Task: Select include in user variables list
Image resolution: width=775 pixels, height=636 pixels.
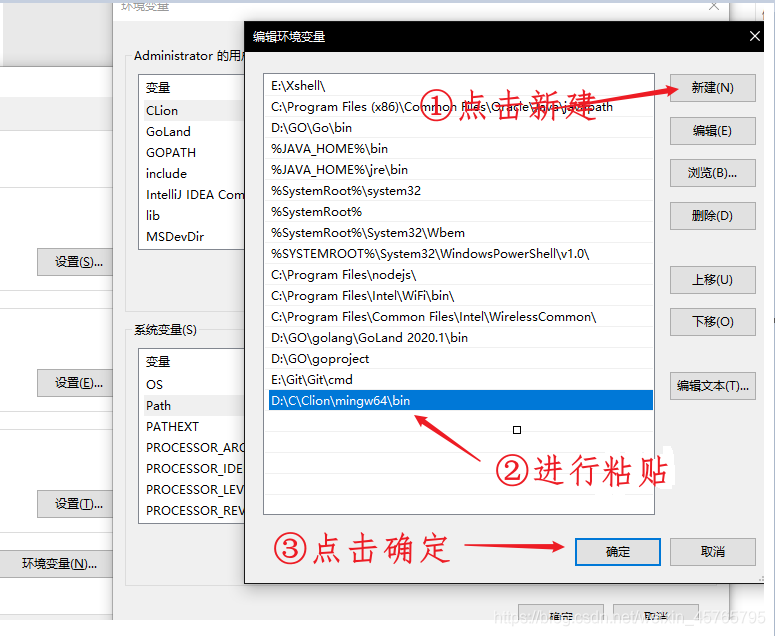Action: point(192,174)
